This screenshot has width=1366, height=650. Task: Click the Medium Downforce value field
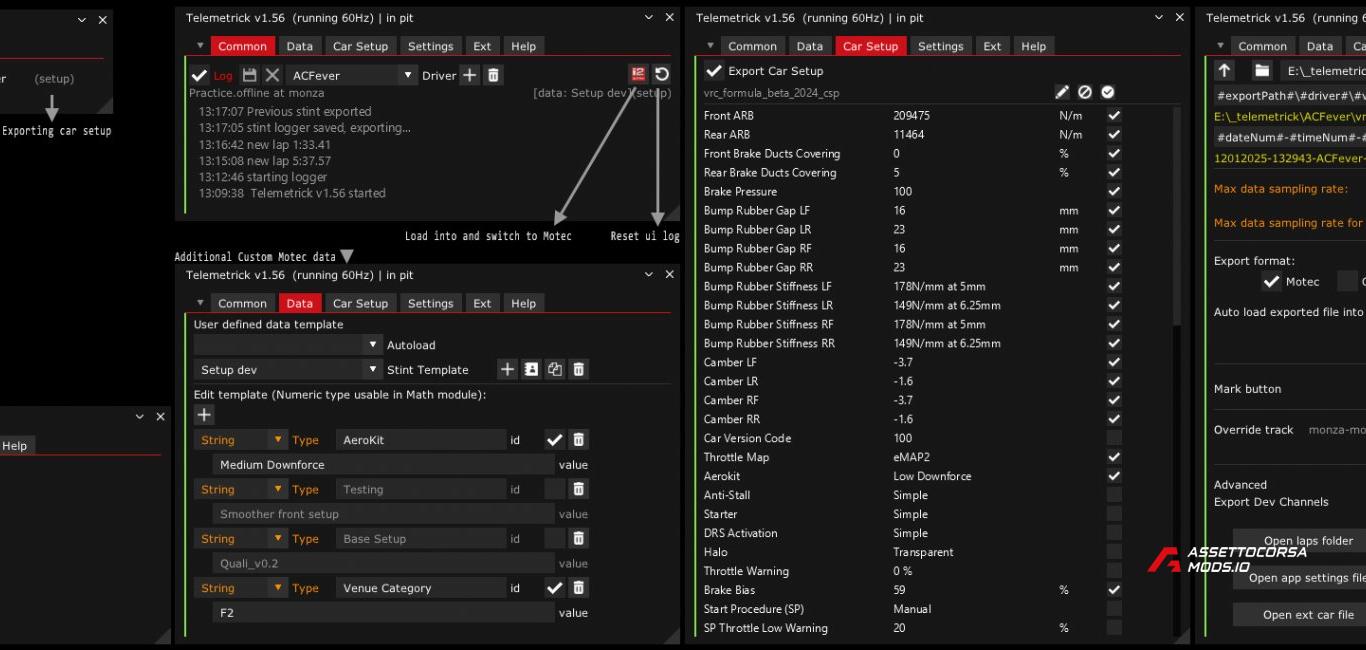pos(383,465)
